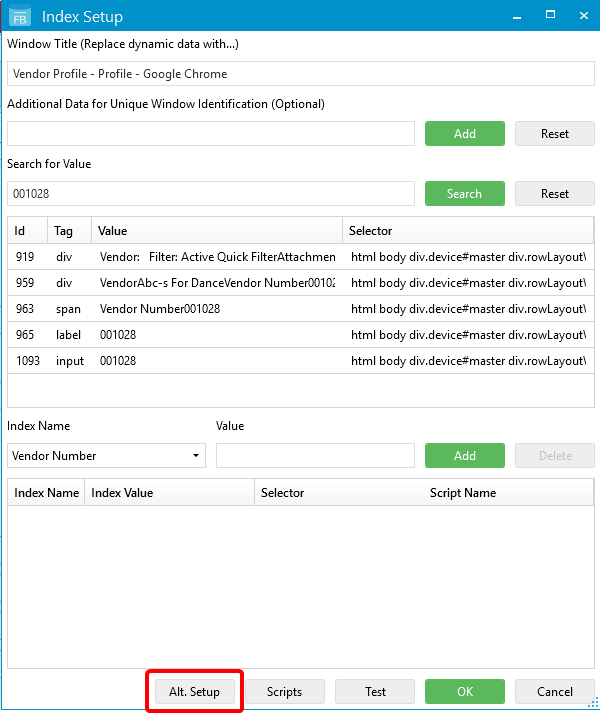The image size is (600, 721).
Task: Click Reset next to the Search button
Action: pyautogui.click(x=555, y=194)
